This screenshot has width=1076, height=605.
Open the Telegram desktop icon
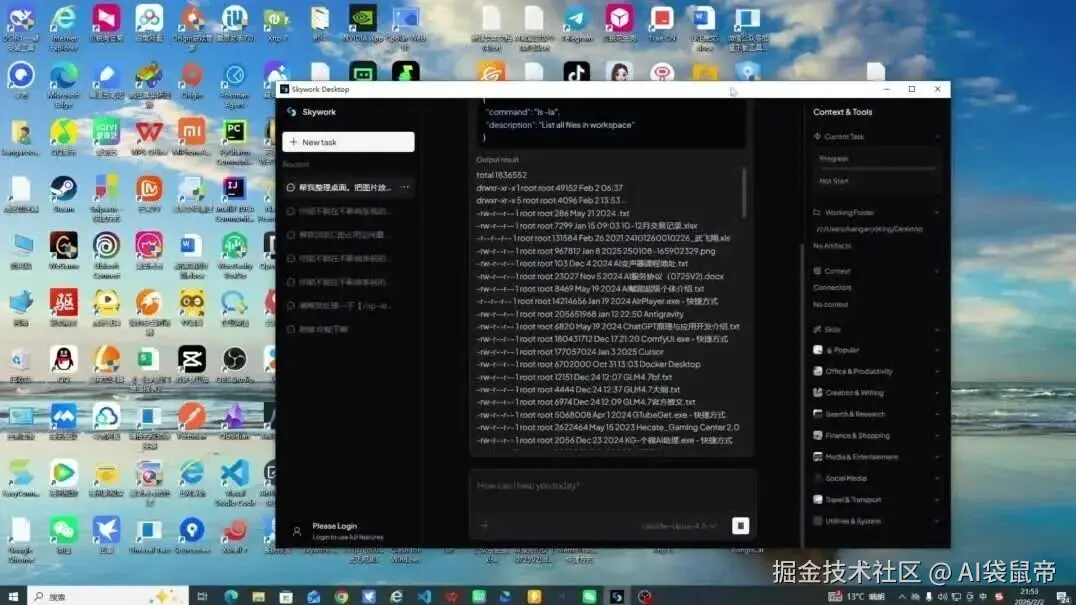(576, 25)
